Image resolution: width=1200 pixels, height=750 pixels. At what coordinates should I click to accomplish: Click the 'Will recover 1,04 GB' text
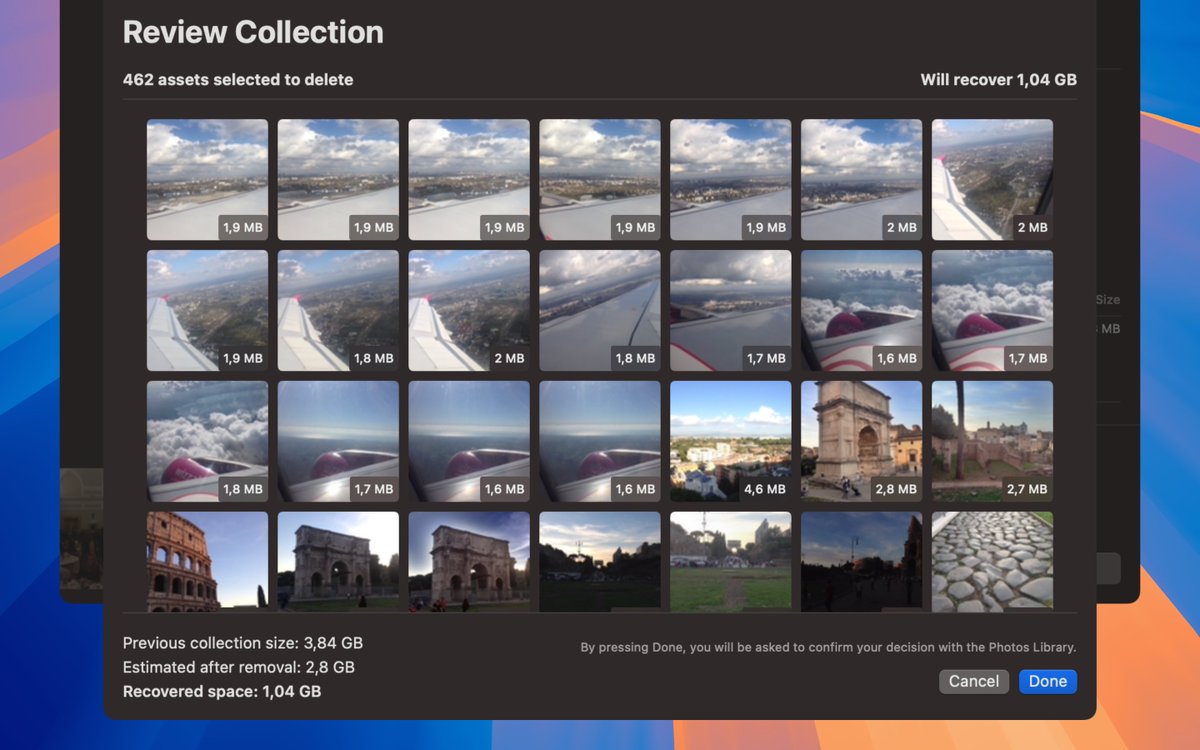pos(999,80)
